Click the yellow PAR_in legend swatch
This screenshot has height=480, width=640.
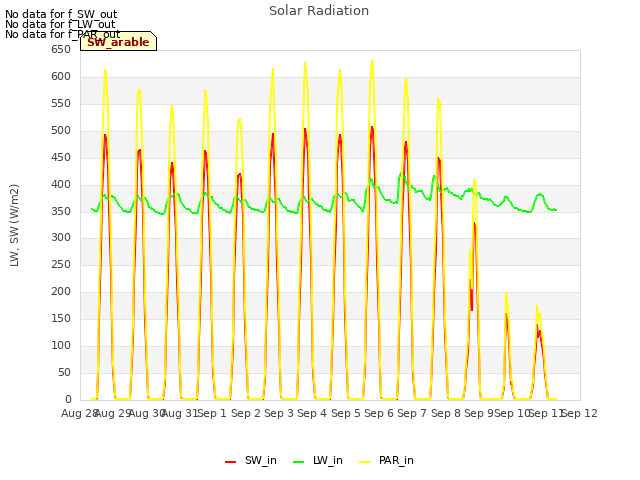[364, 462]
